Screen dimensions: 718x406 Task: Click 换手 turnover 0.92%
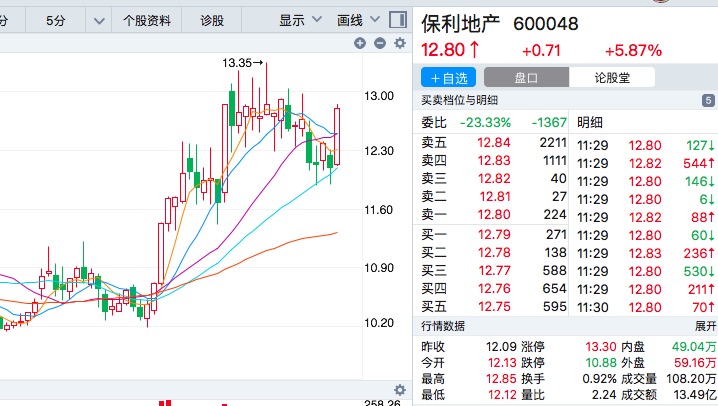coord(599,379)
